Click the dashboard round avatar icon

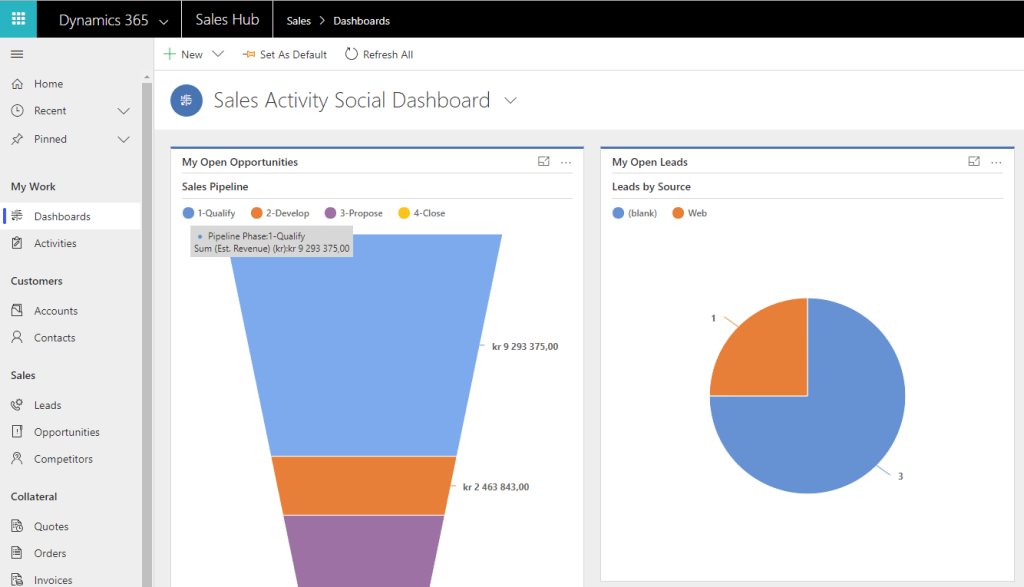pyautogui.click(x=187, y=100)
